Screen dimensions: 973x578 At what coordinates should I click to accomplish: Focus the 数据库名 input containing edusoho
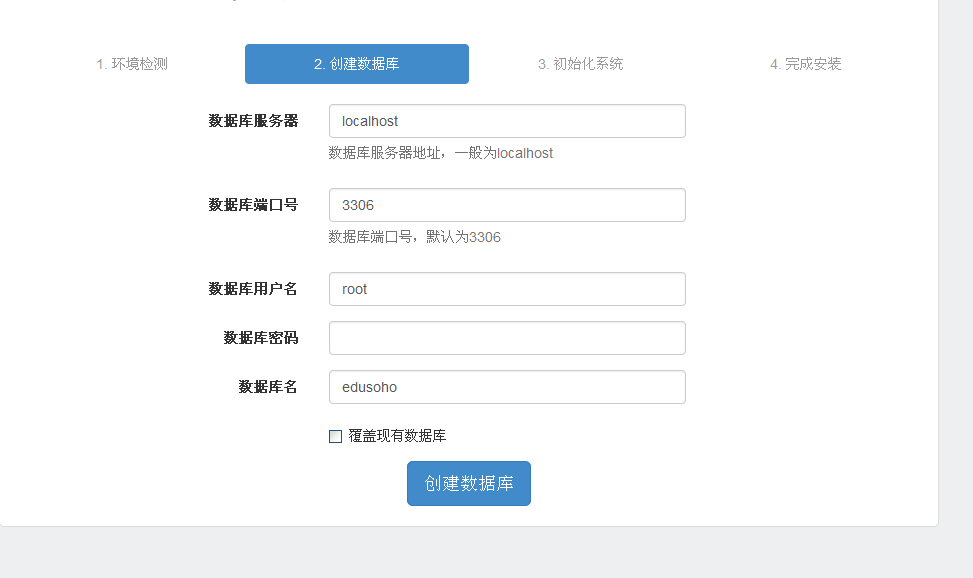507,387
